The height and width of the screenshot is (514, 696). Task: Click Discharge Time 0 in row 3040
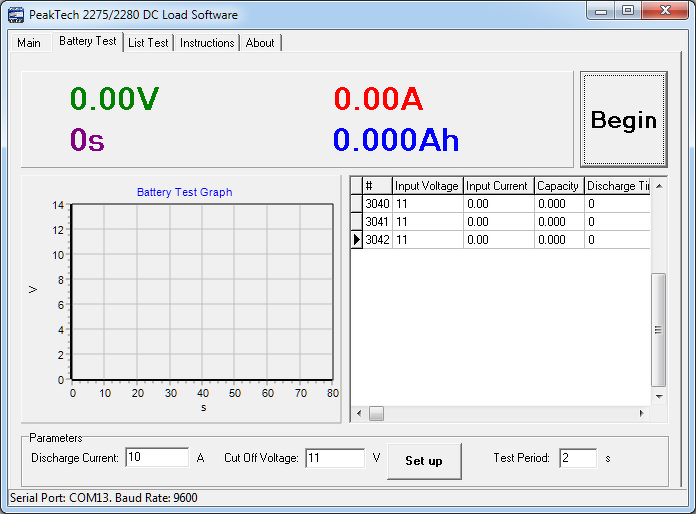617,204
